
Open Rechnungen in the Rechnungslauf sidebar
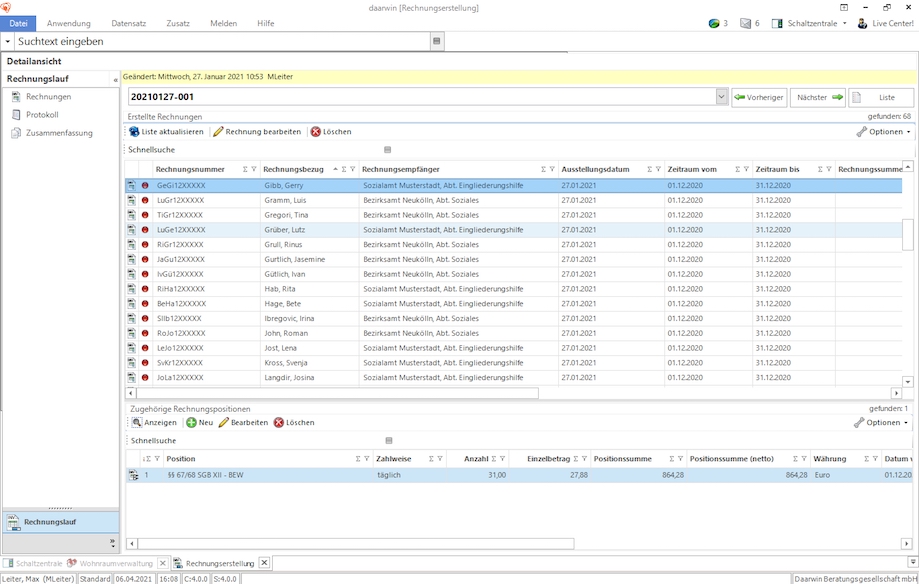coord(48,97)
